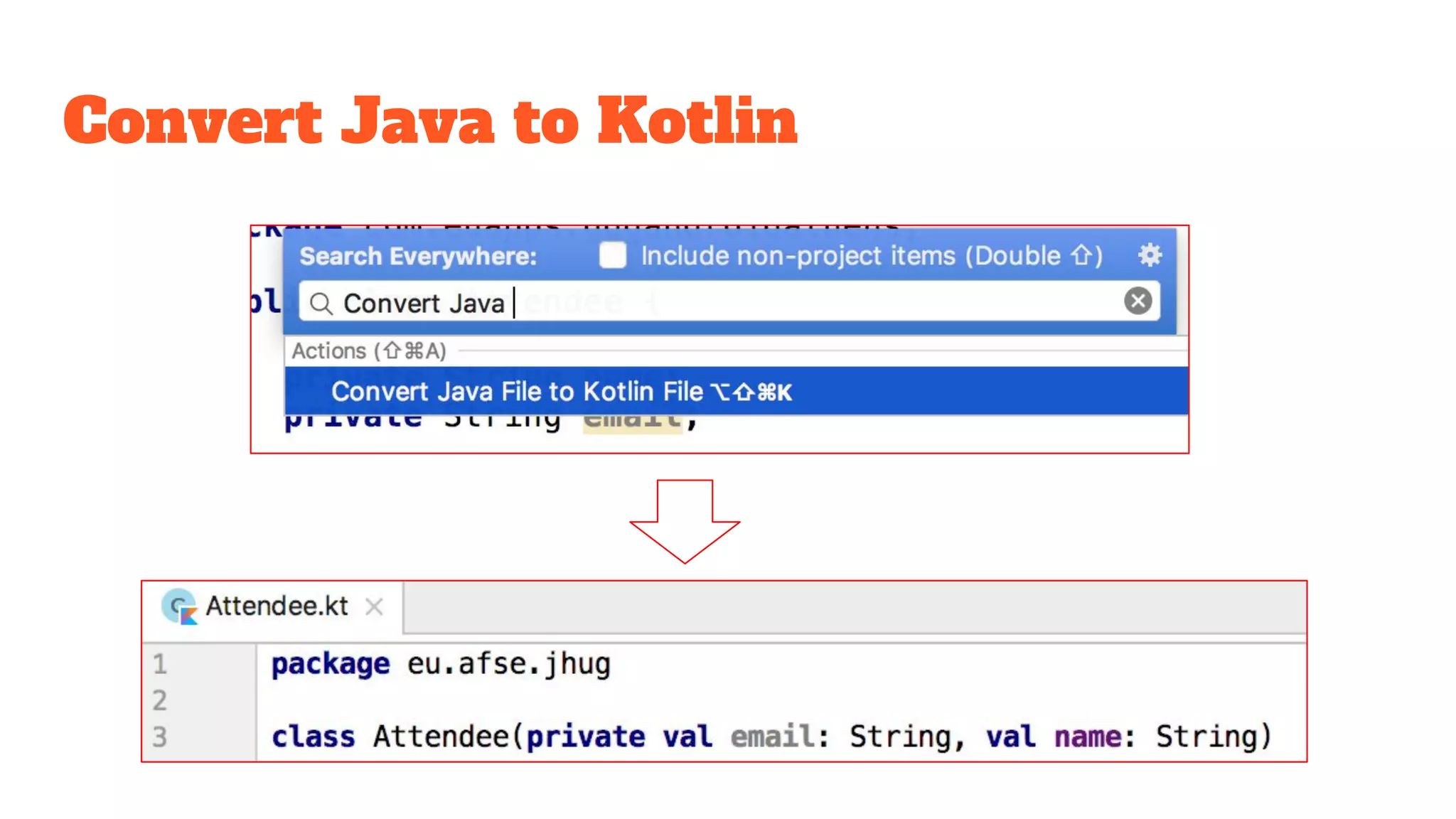This screenshot has height=819, width=1456.
Task: Focus the Convert Java search input
Action: 729,301
